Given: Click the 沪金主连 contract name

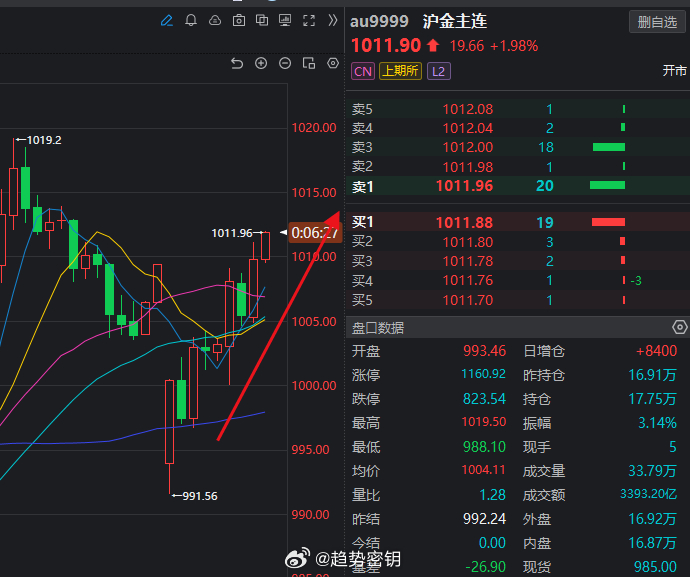Looking at the screenshot, I should [455, 21].
